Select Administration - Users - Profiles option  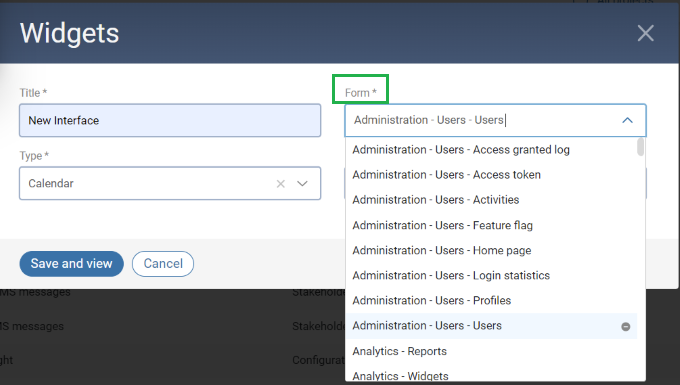[x=491, y=300]
